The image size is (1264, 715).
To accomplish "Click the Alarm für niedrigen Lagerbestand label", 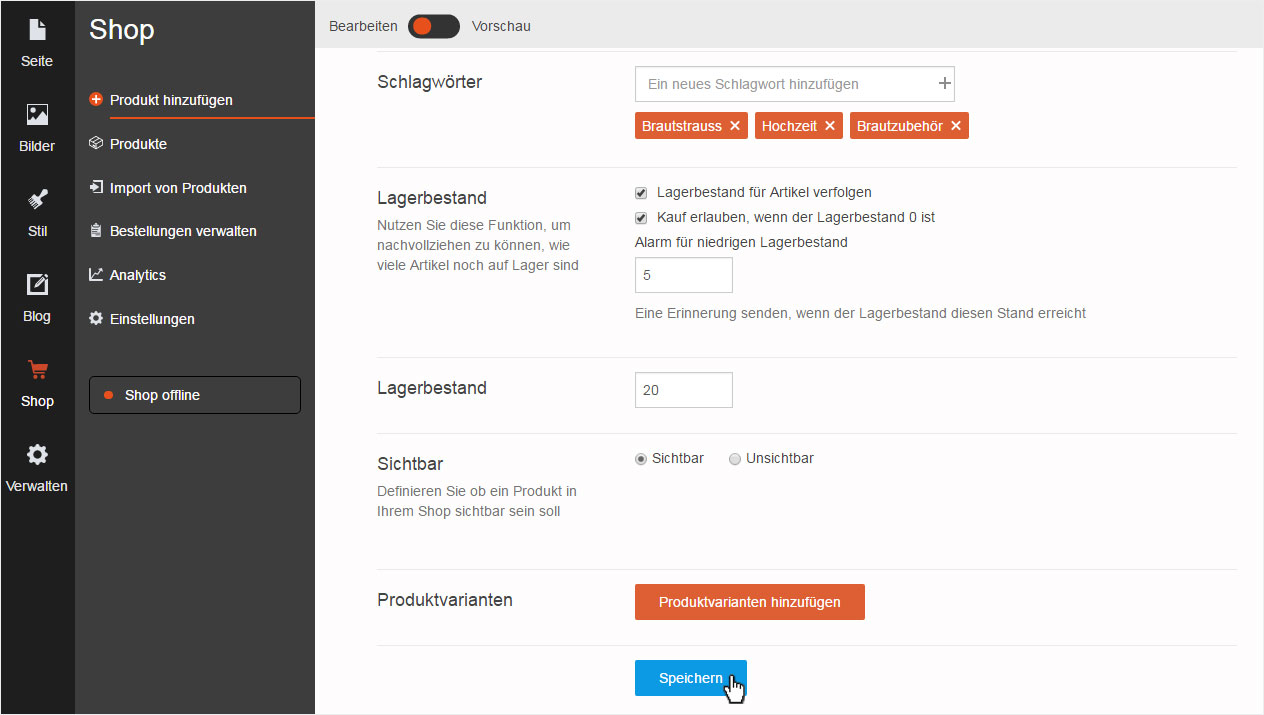I will click(741, 242).
